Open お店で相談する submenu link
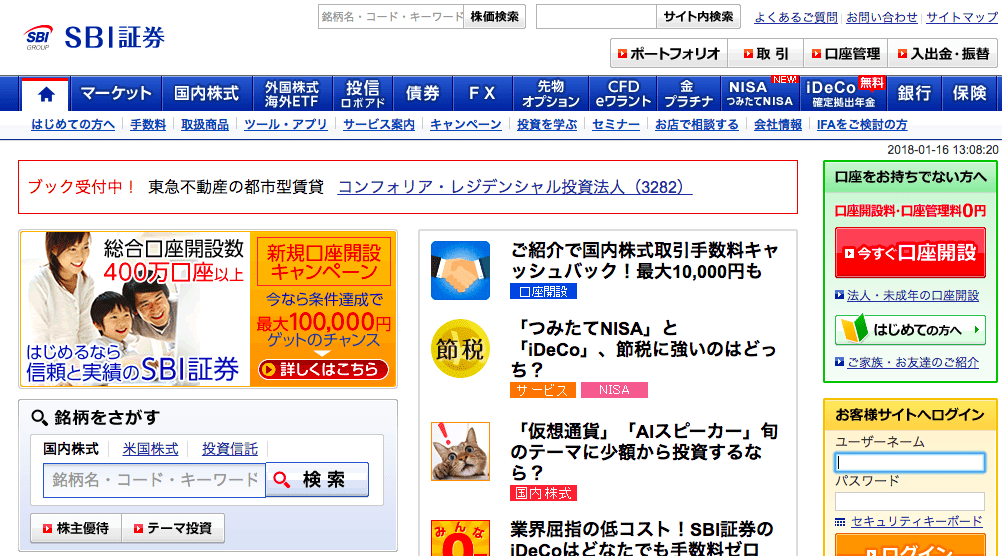 697,125
